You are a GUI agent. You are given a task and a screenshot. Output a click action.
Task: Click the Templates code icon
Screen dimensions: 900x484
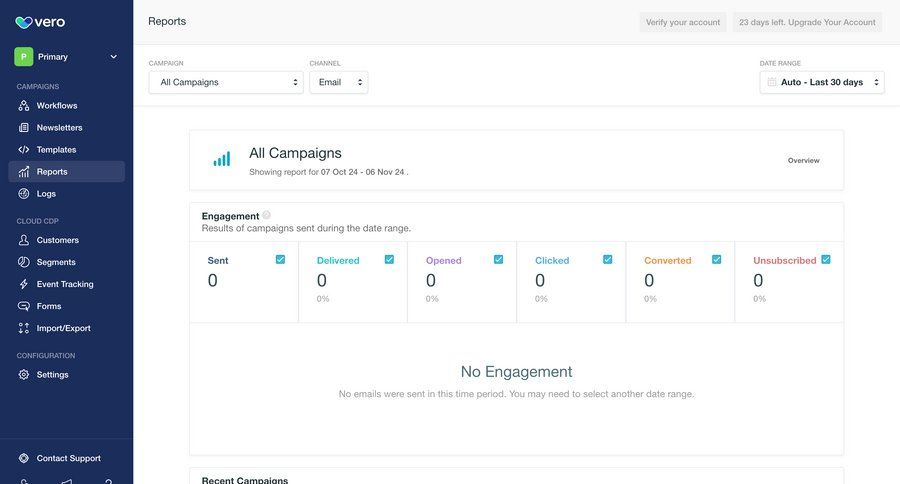click(x=24, y=149)
